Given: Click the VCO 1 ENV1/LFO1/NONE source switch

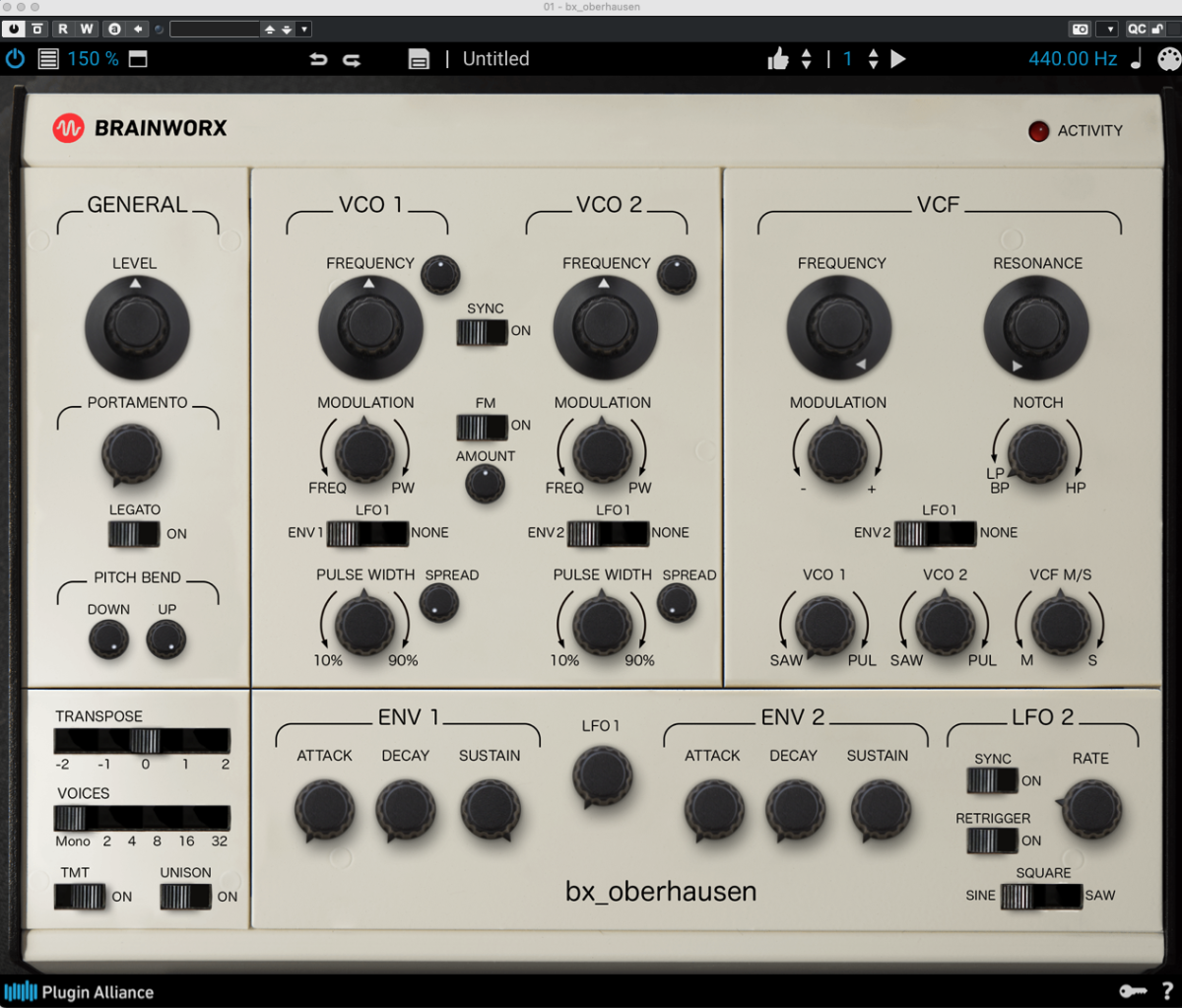Looking at the screenshot, I should click(367, 533).
